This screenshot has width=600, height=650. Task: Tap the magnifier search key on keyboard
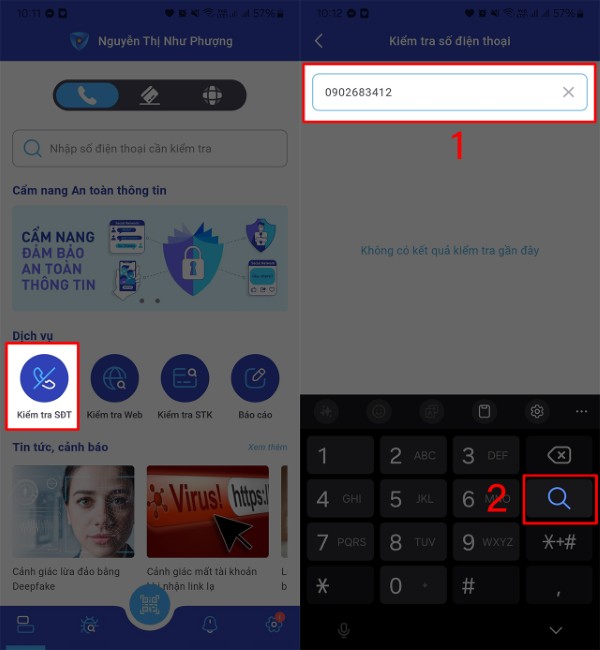pyautogui.click(x=559, y=499)
